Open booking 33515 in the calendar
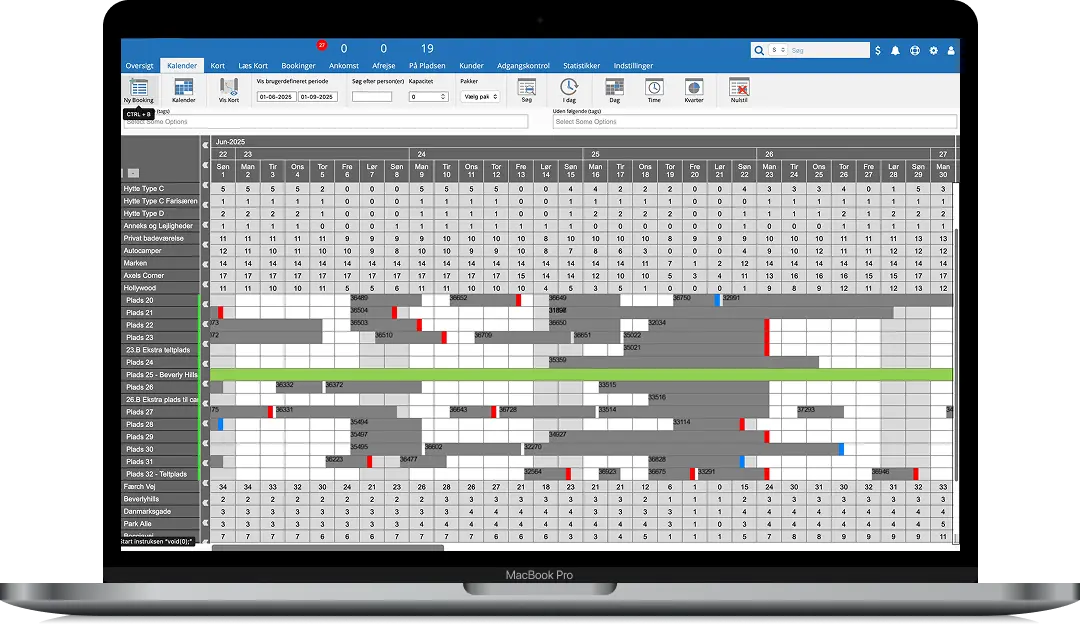 (x=683, y=386)
